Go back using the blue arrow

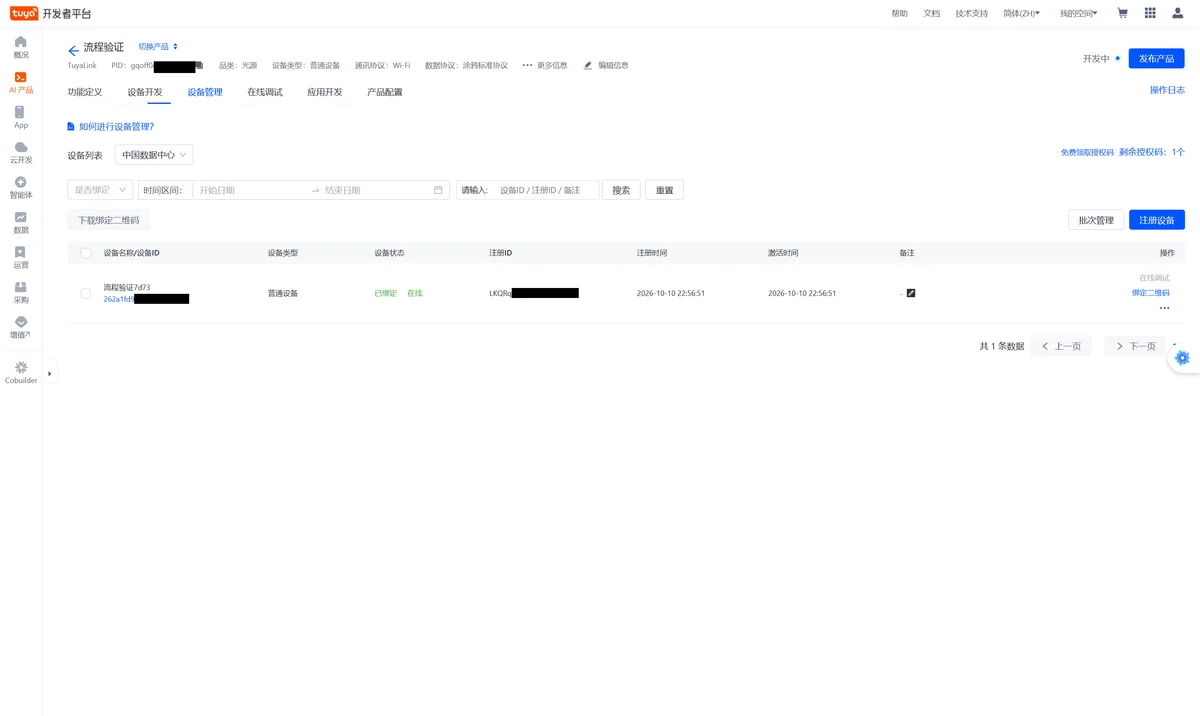(x=73, y=50)
